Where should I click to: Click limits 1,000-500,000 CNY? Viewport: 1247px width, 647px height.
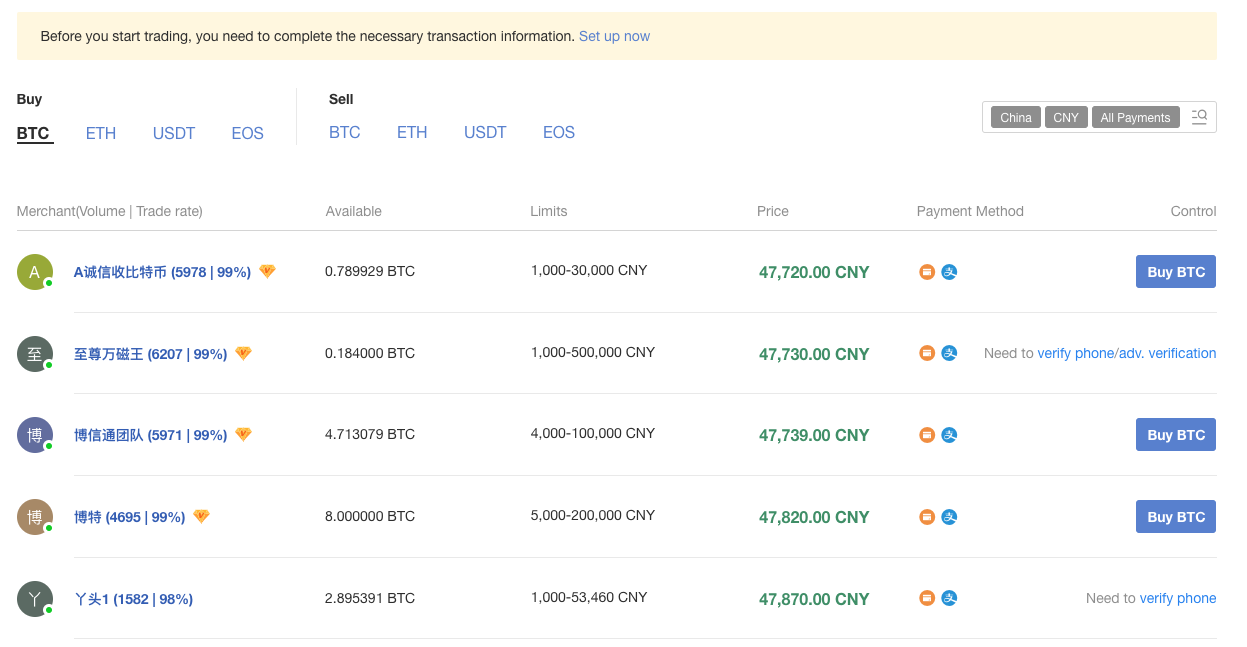point(593,352)
